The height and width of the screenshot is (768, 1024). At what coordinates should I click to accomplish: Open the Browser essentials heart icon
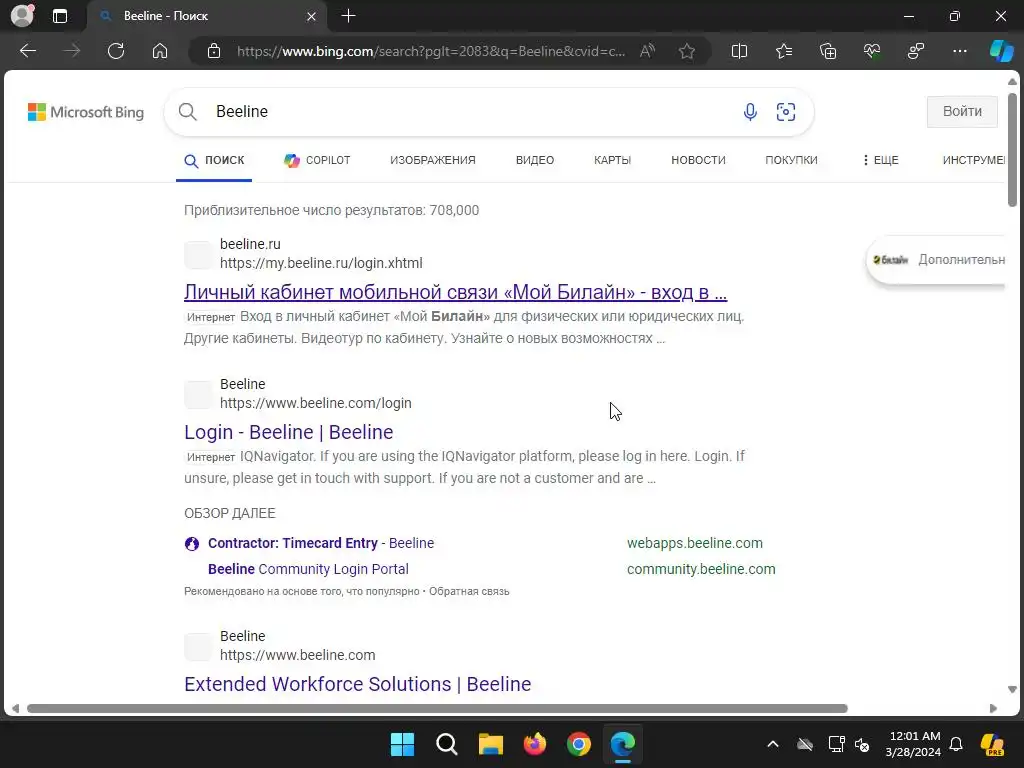coord(872,51)
